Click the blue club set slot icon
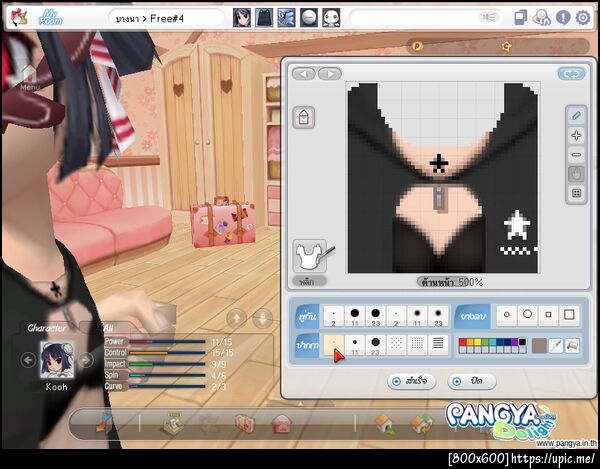This screenshot has width=600, height=469. coord(286,18)
